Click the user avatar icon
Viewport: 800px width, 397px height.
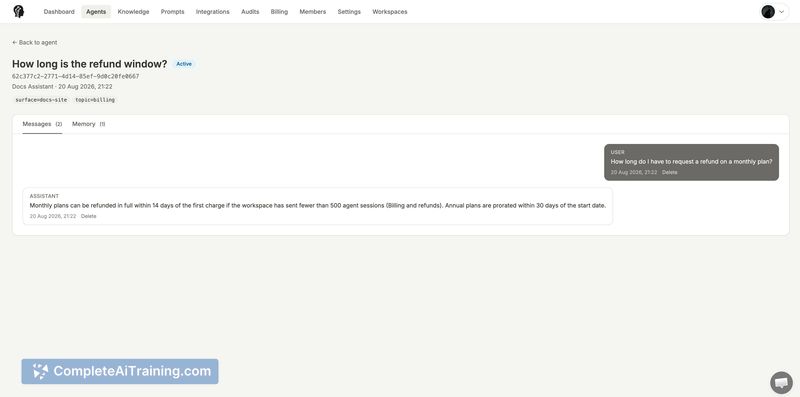(768, 12)
